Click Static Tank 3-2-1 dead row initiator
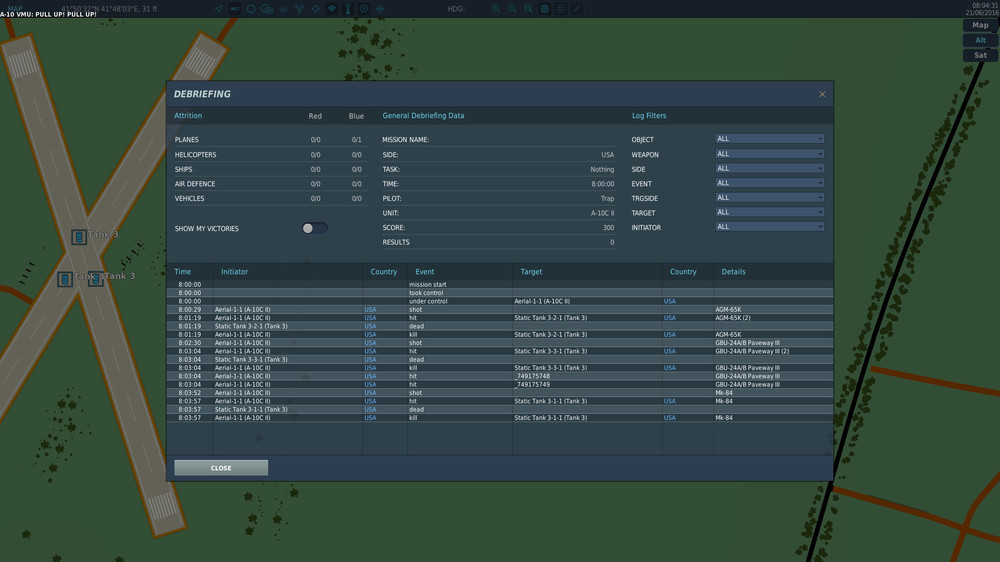Viewport: 1000px width, 562px height. point(251,326)
